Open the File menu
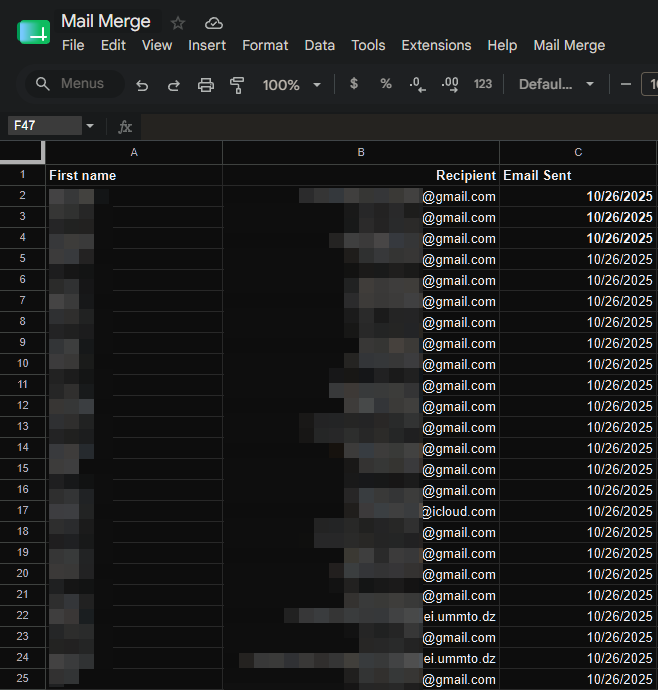 pos(73,45)
